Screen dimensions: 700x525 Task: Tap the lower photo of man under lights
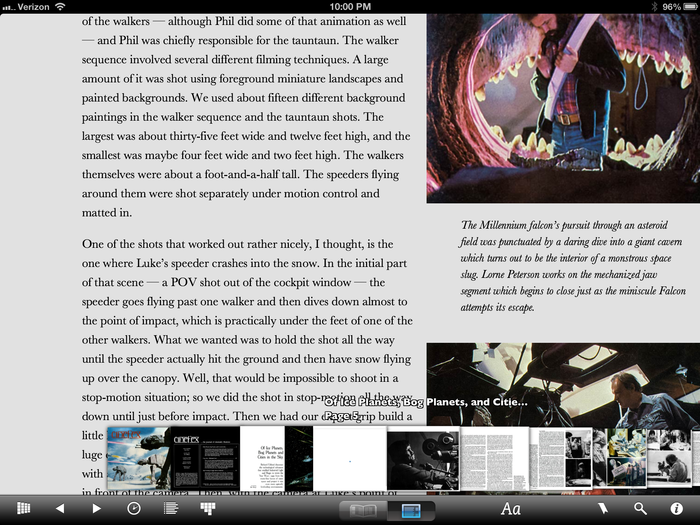tap(563, 385)
